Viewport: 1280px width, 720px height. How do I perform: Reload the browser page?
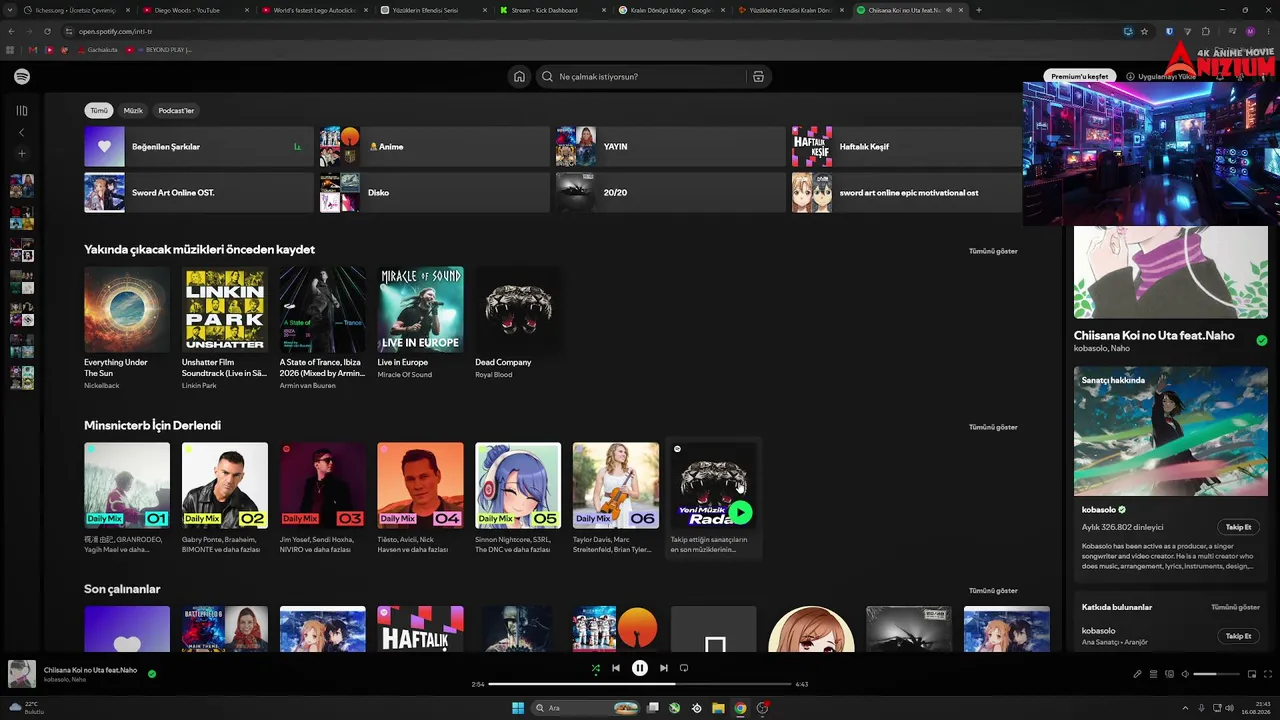(x=47, y=31)
